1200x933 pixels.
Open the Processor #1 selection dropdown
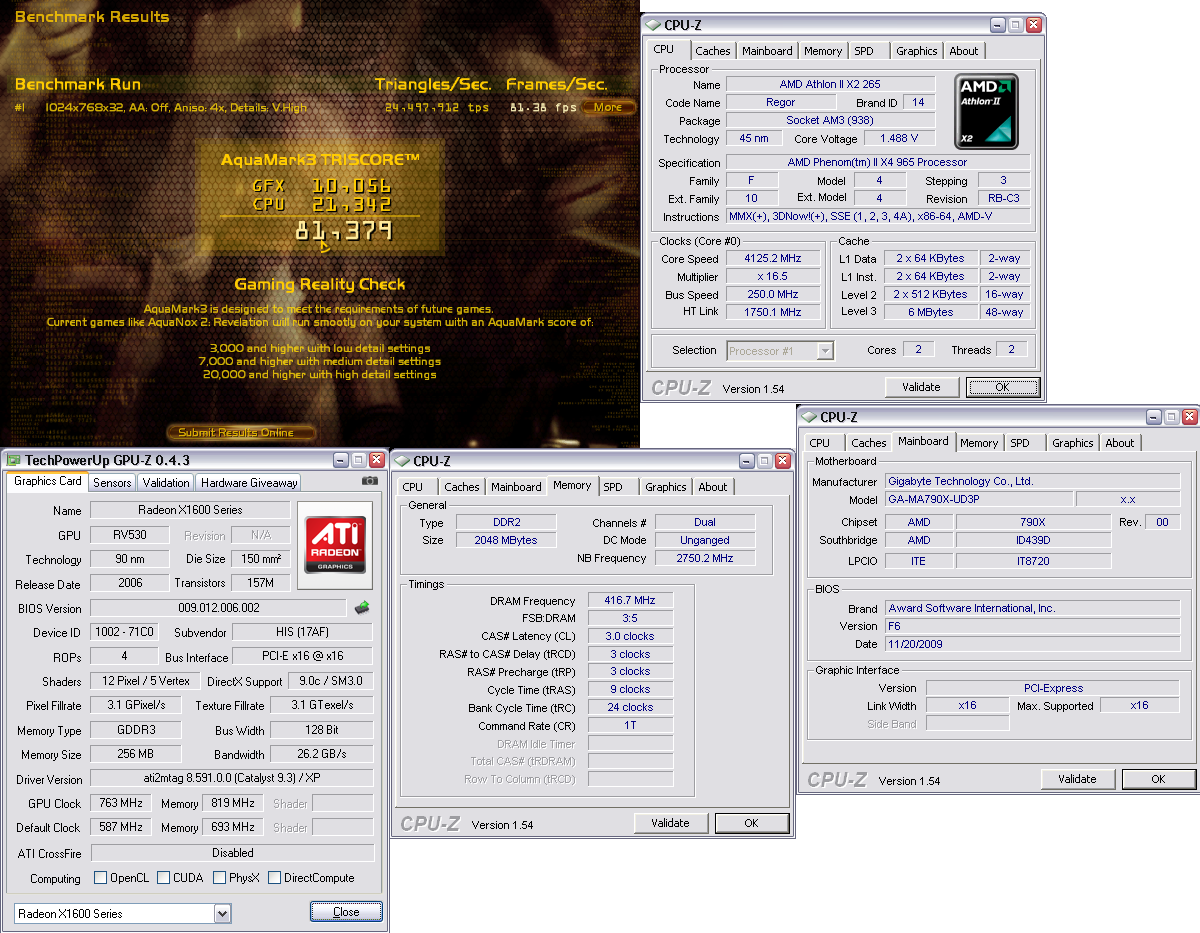pos(825,351)
